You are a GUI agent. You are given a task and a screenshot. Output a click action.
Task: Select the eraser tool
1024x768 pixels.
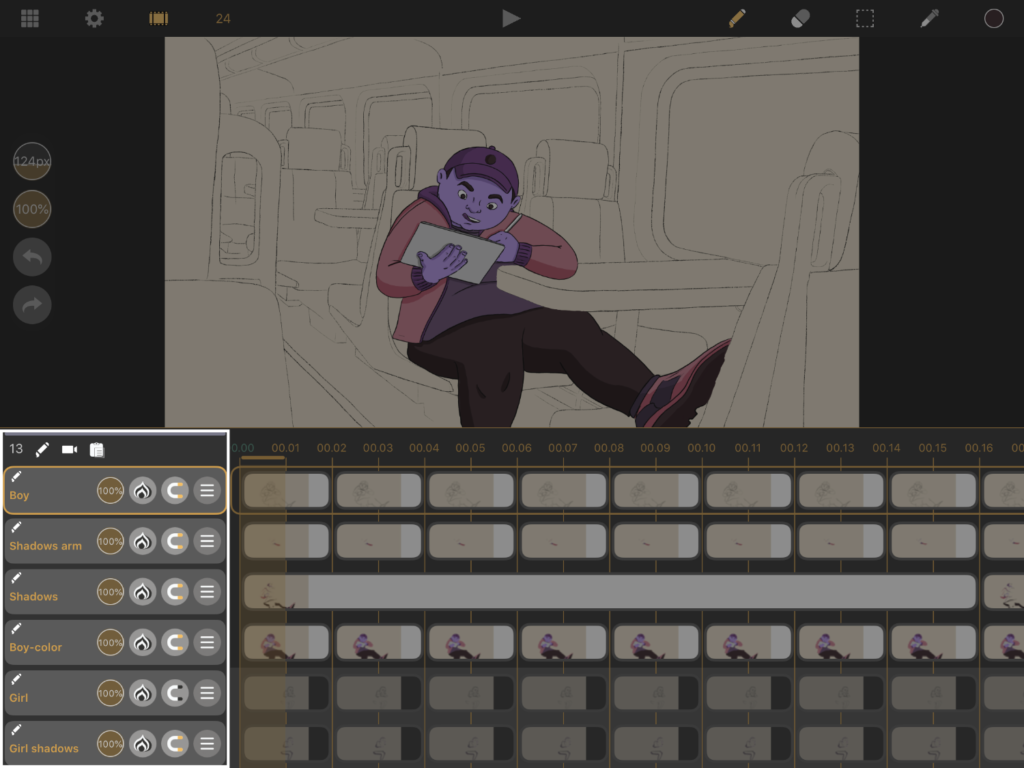click(x=801, y=18)
